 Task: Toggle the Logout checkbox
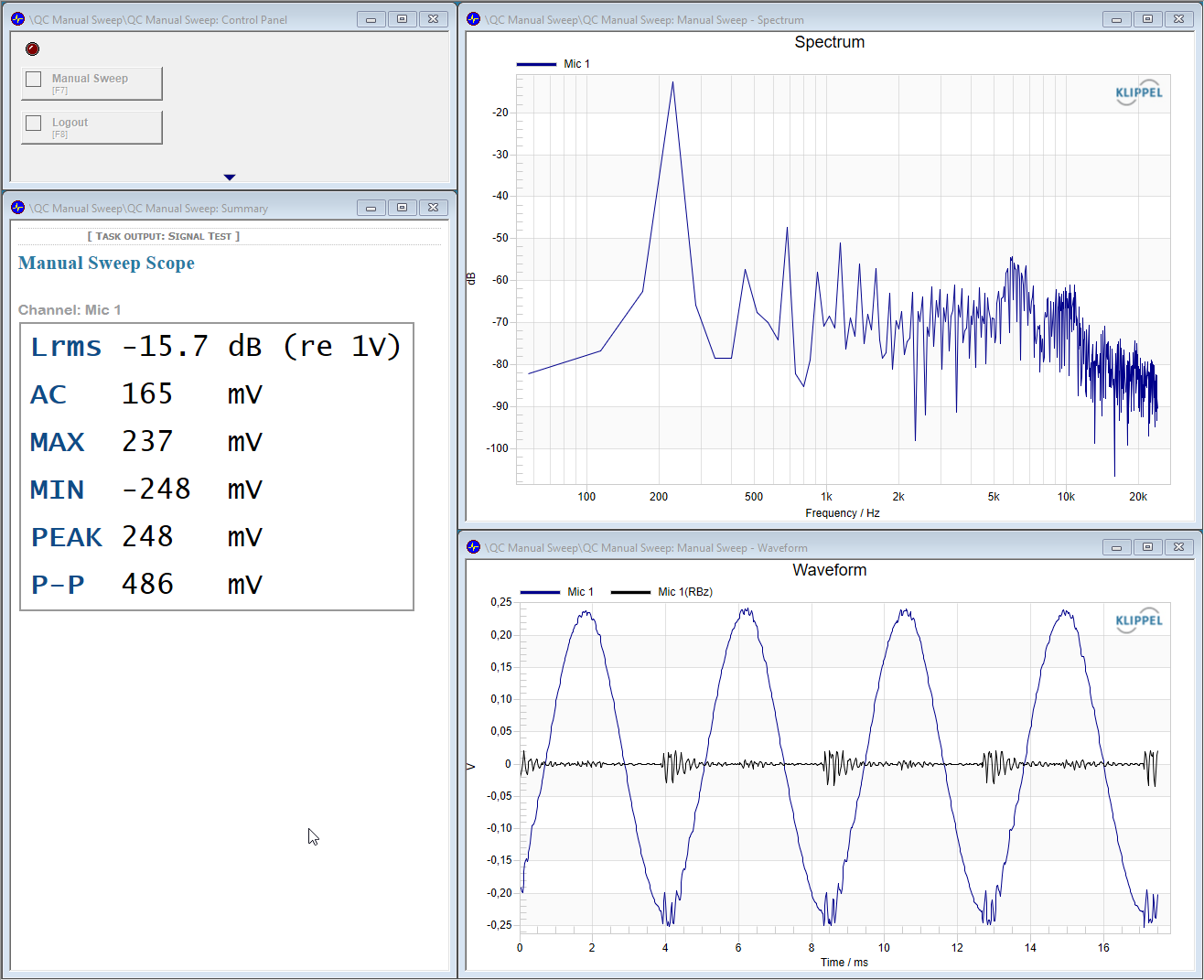(34, 124)
